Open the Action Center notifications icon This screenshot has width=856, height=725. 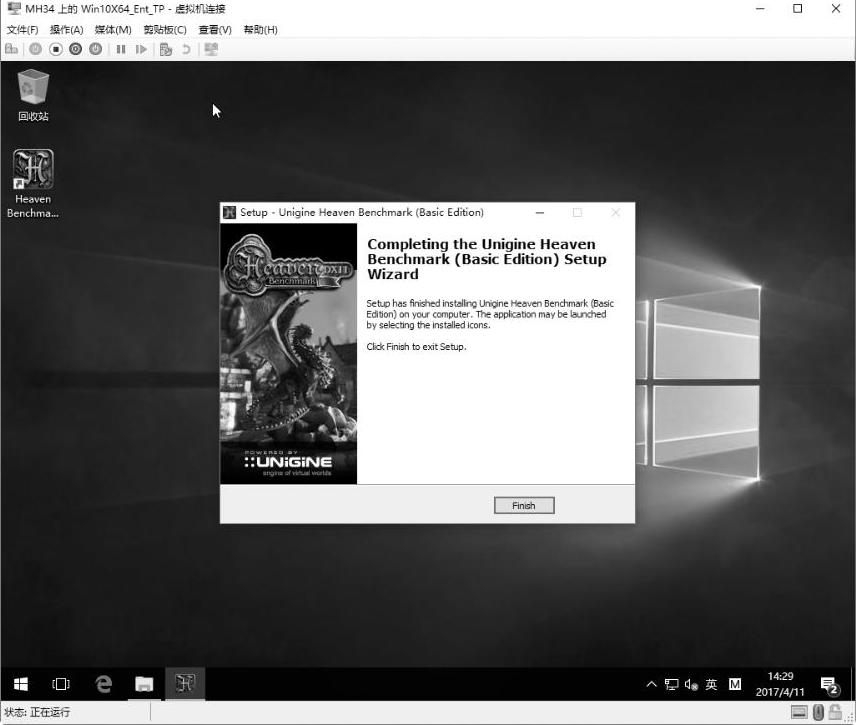tap(830, 685)
